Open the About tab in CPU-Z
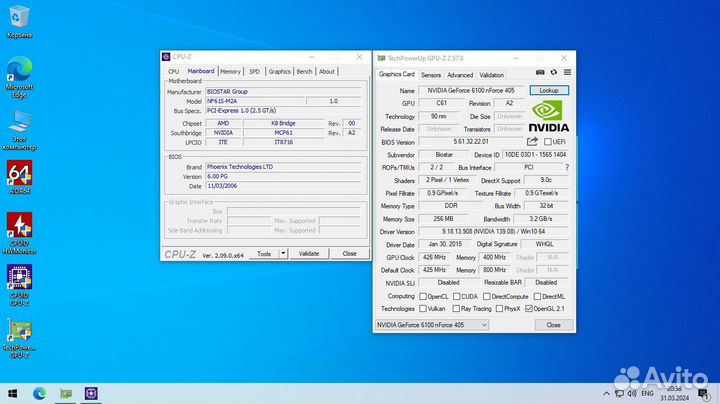 click(x=326, y=72)
